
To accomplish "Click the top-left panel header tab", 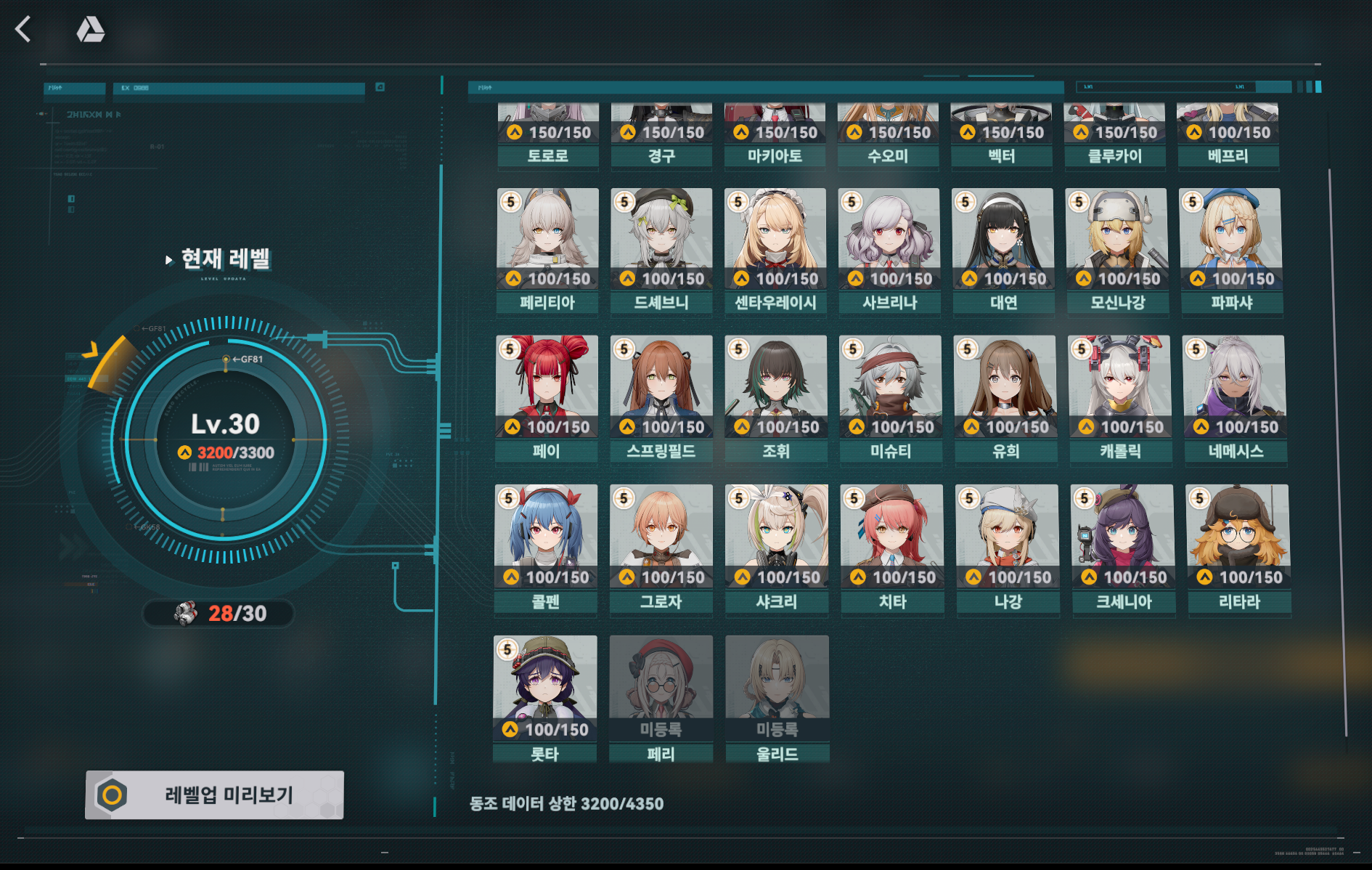I will pos(74,88).
